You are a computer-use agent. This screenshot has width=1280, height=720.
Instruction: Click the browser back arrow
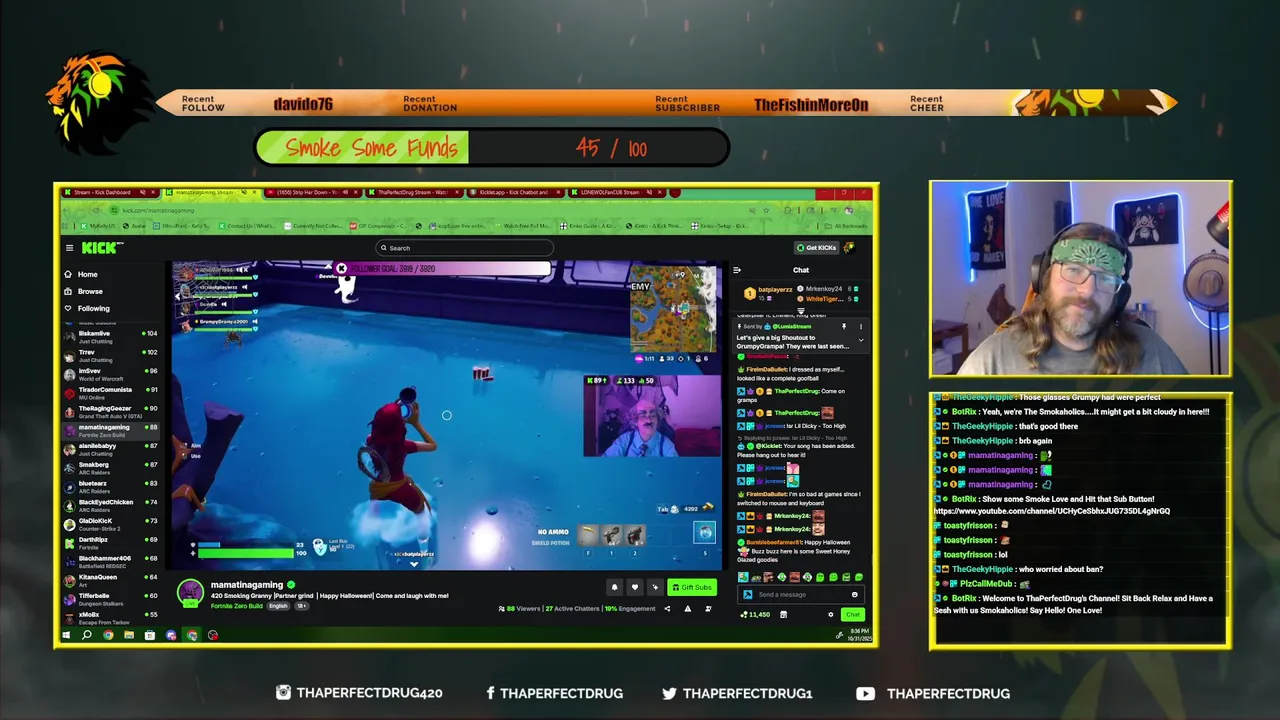[66, 210]
